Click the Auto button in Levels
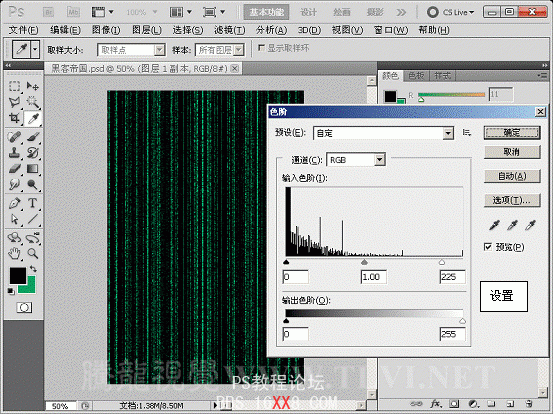The height and width of the screenshot is (414, 553). click(x=512, y=176)
